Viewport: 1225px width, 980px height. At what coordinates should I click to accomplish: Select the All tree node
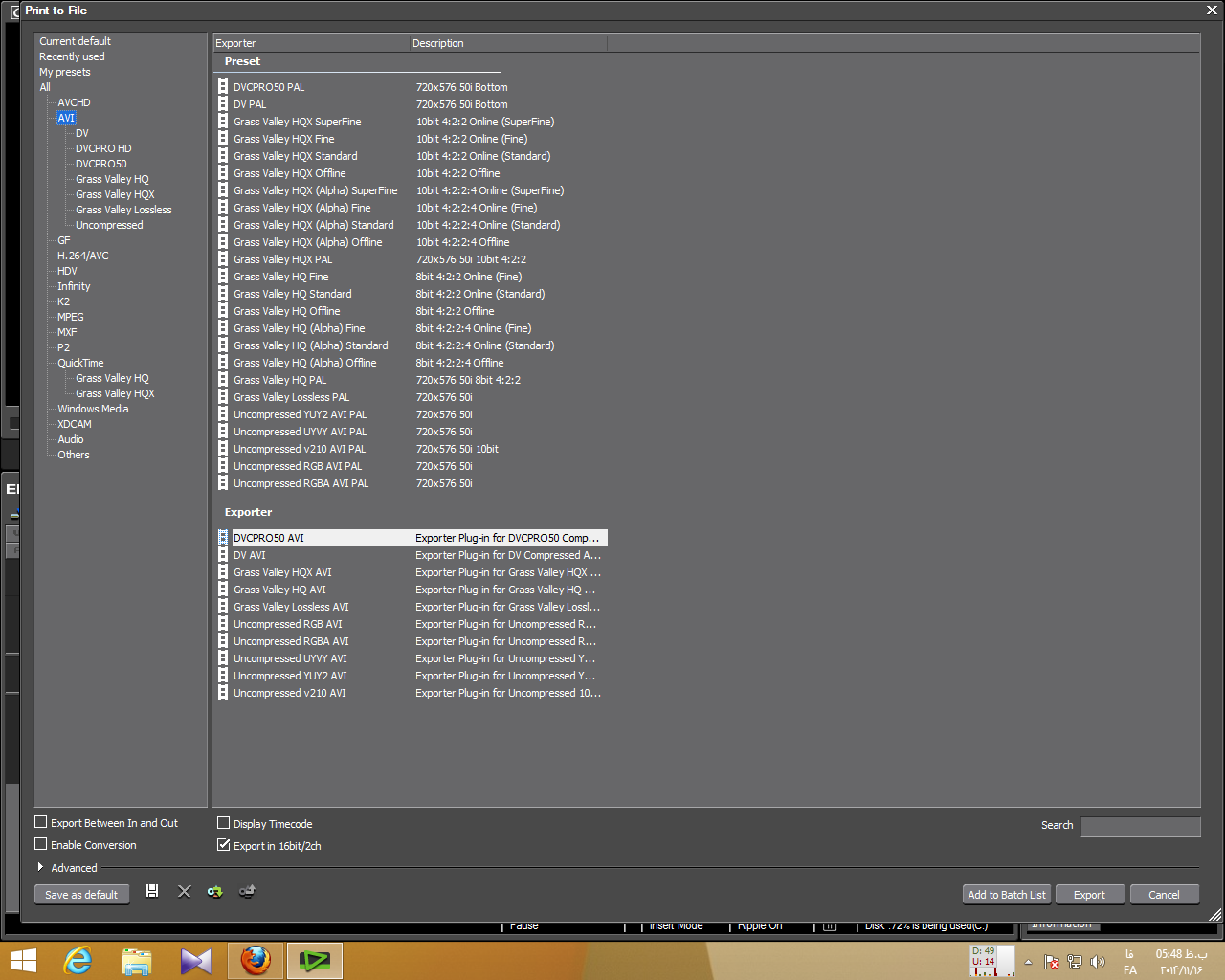pos(45,87)
